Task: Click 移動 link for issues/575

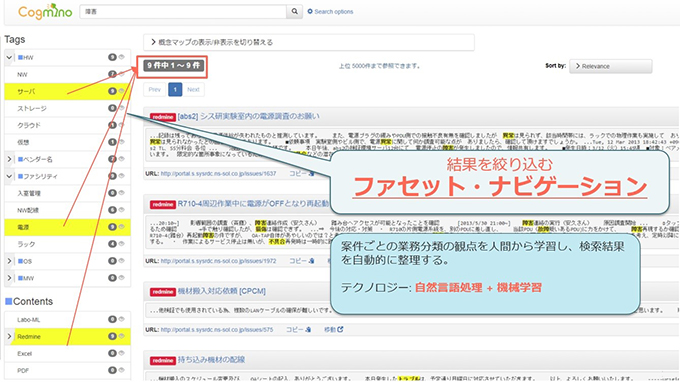Action: 333,330
